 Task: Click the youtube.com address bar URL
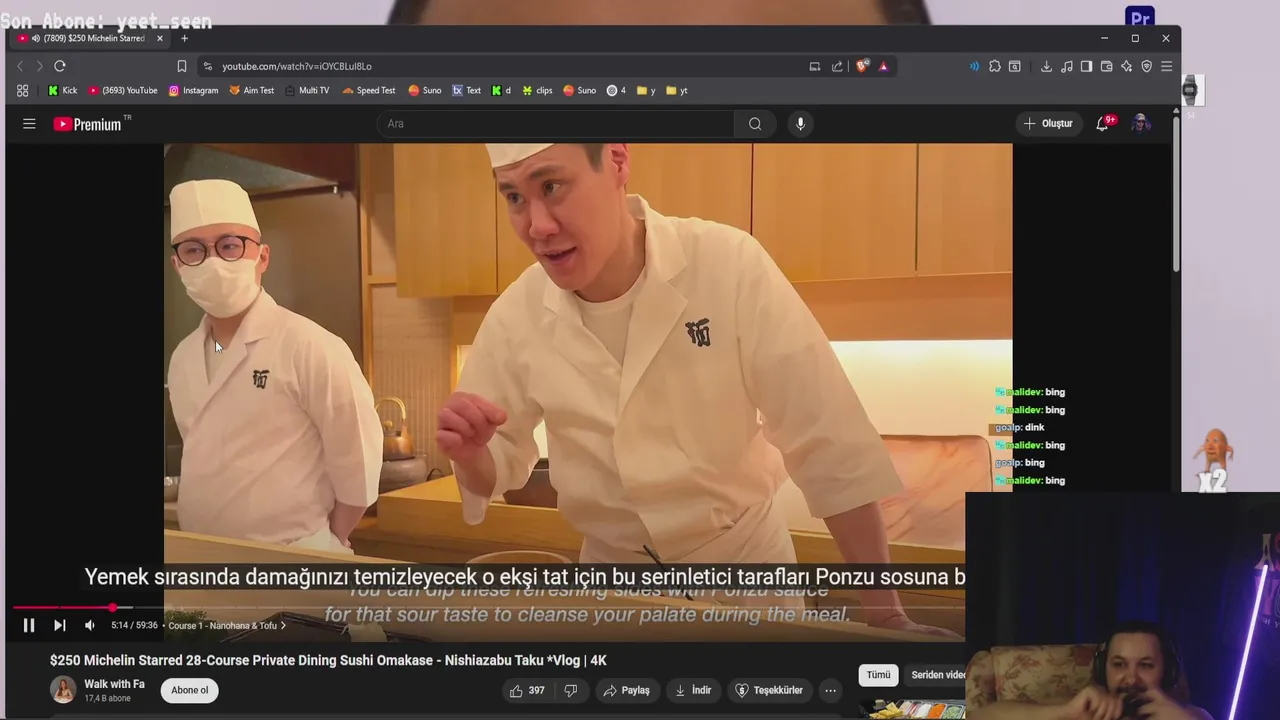pyautogui.click(x=297, y=66)
